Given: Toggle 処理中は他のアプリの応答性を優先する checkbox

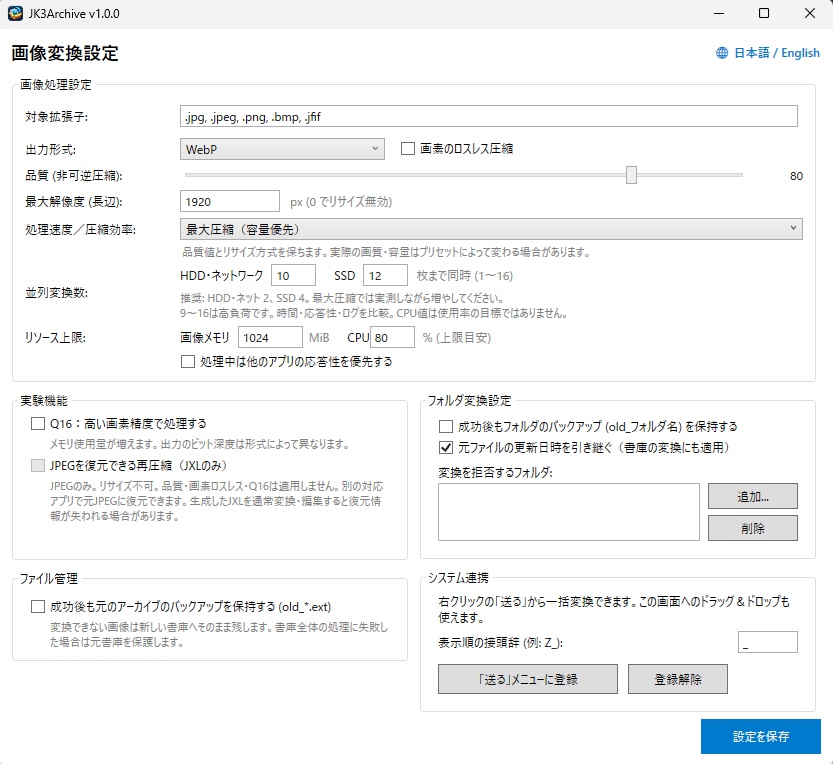Looking at the screenshot, I should pyautogui.click(x=188, y=362).
